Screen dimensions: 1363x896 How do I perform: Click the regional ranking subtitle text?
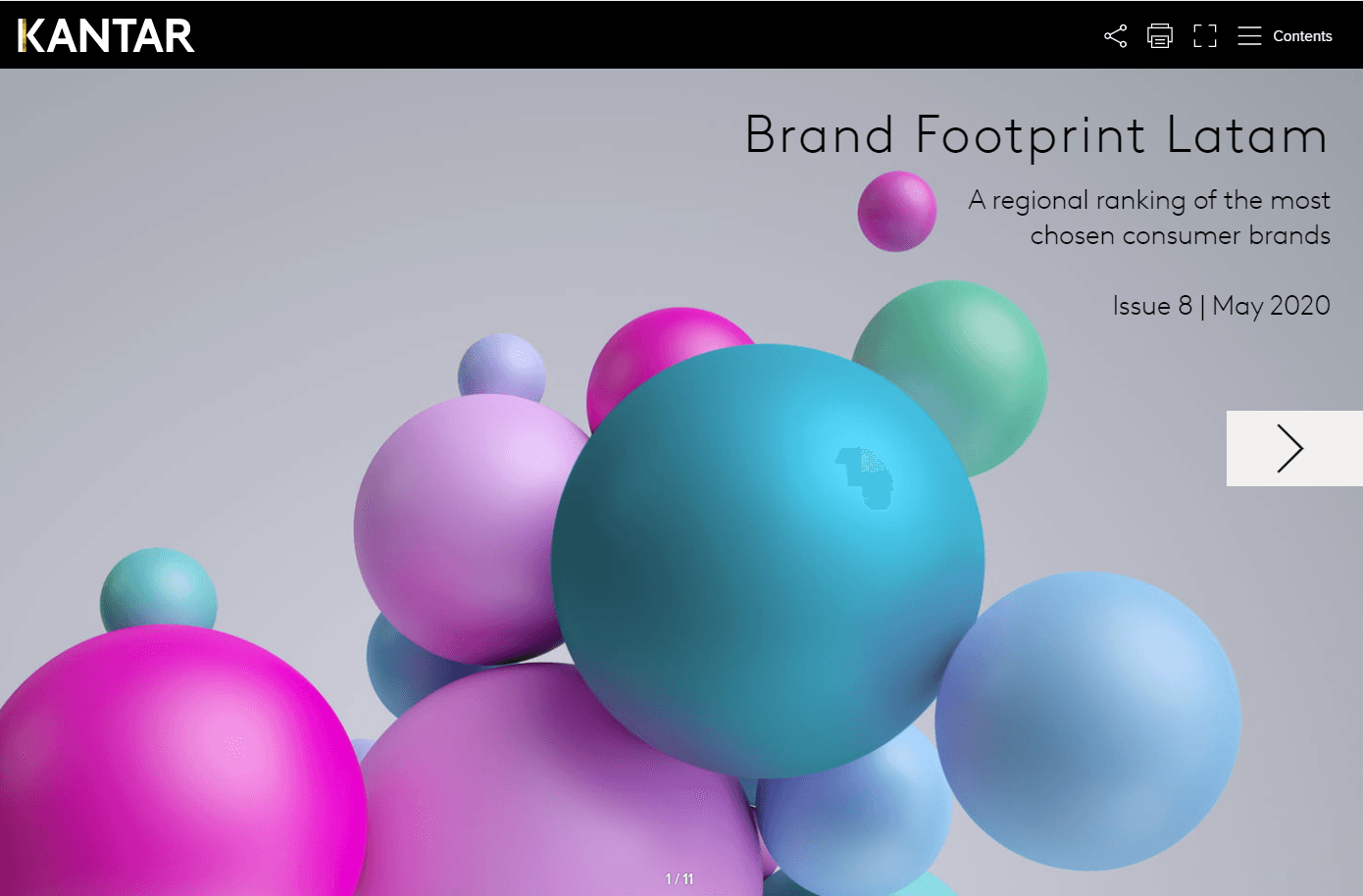coord(1149,218)
